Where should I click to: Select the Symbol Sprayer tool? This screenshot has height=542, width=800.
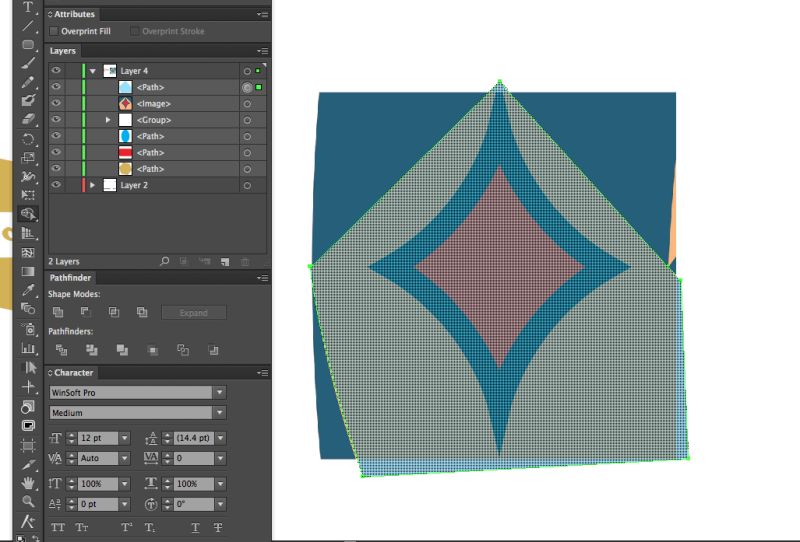(x=28, y=330)
